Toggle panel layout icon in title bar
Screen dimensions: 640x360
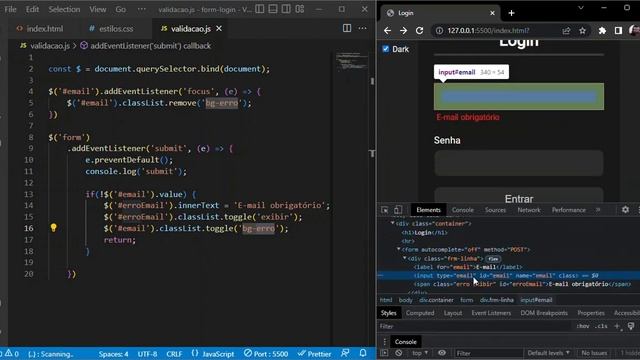tap(273, 9)
